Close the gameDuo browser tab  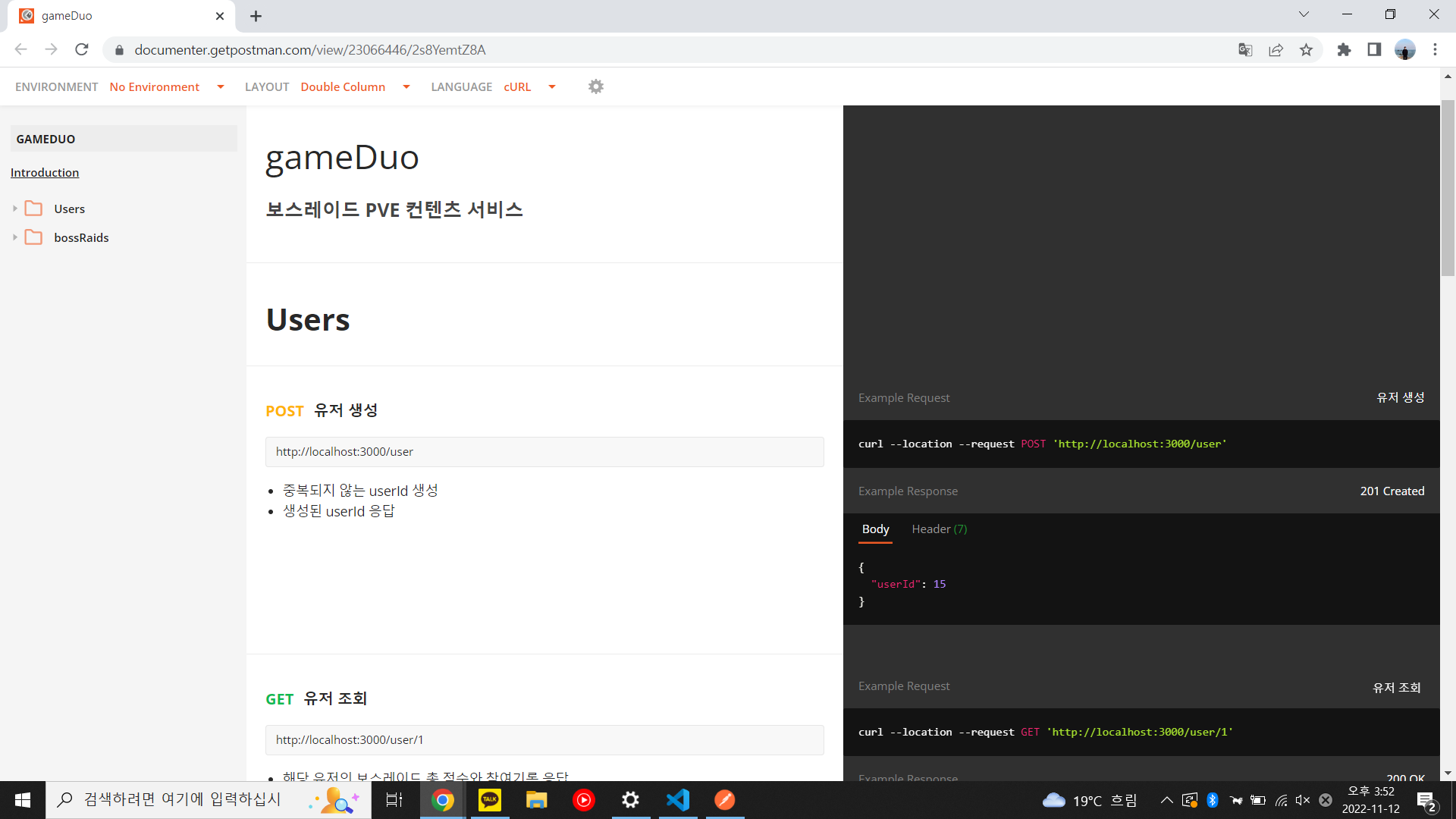pyautogui.click(x=220, y=16)
